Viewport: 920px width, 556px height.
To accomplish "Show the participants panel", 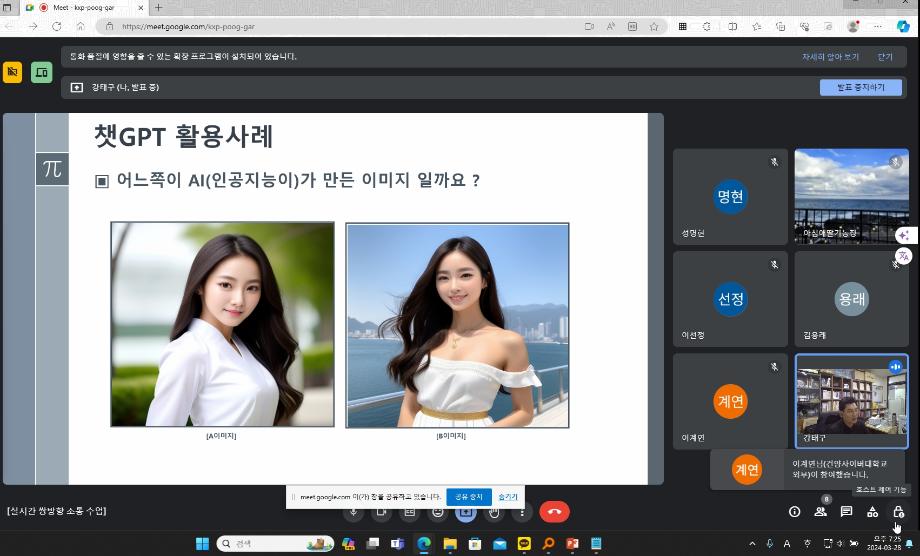I will [x=820, y=511].
